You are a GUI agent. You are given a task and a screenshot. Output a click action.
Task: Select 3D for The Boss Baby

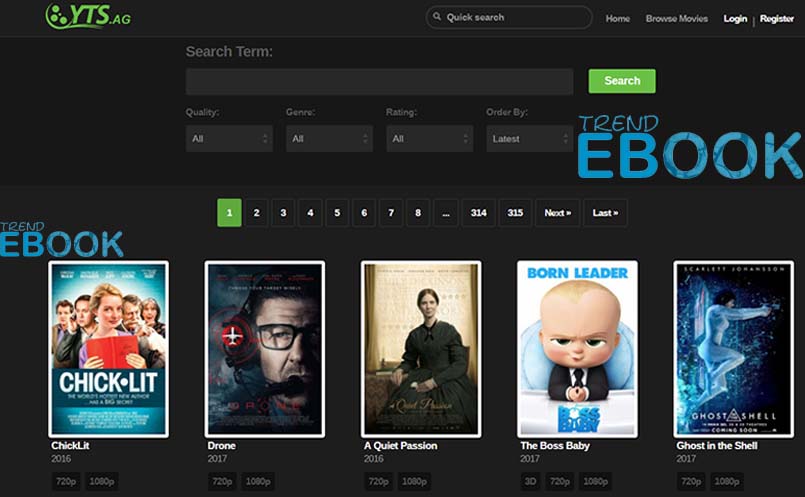click(x=530, y=481)
